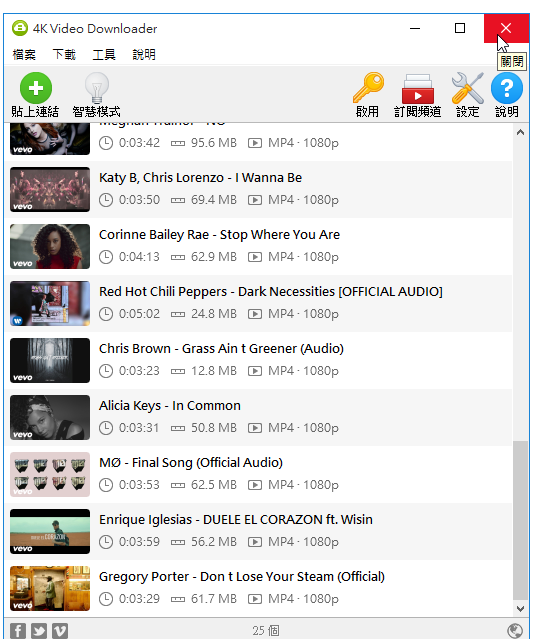Click title 'Enrique Iglesias - DUELE EL CORAZON ft. Wisin'
Screen dimensions: 541x639
coord(235,520)
